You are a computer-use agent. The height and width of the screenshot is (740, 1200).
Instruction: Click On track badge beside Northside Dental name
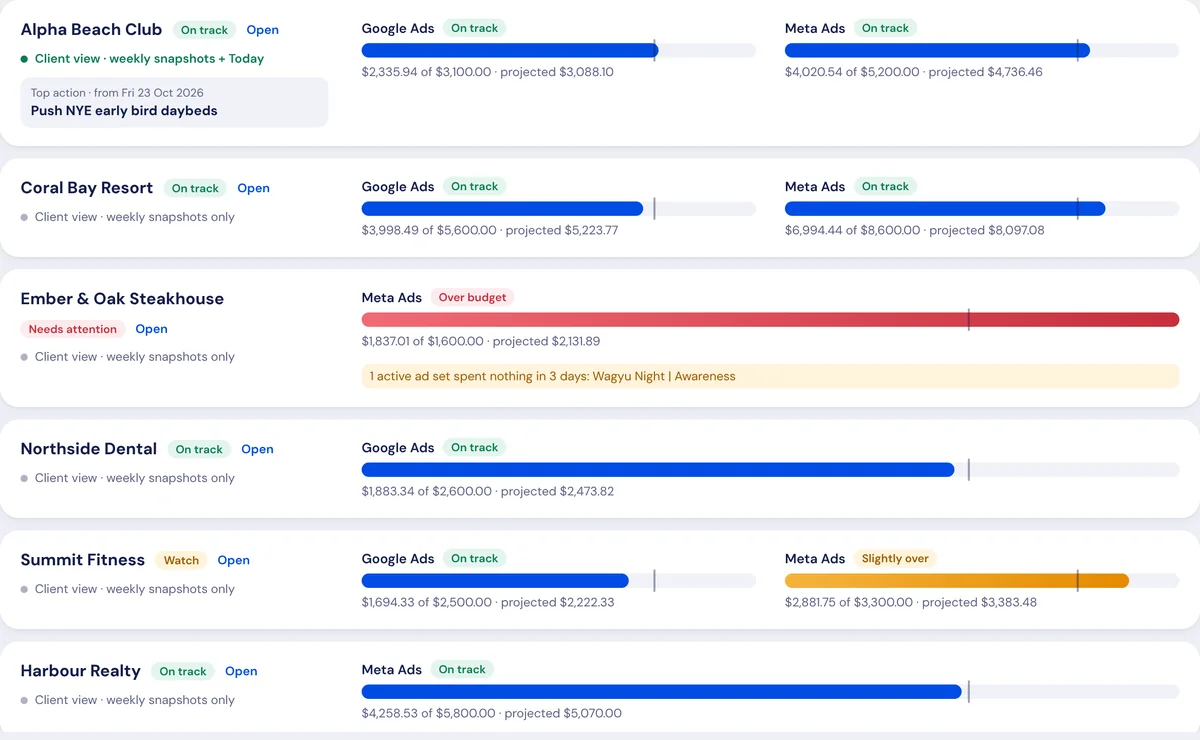pyautogui.click(x=199, y=449)
